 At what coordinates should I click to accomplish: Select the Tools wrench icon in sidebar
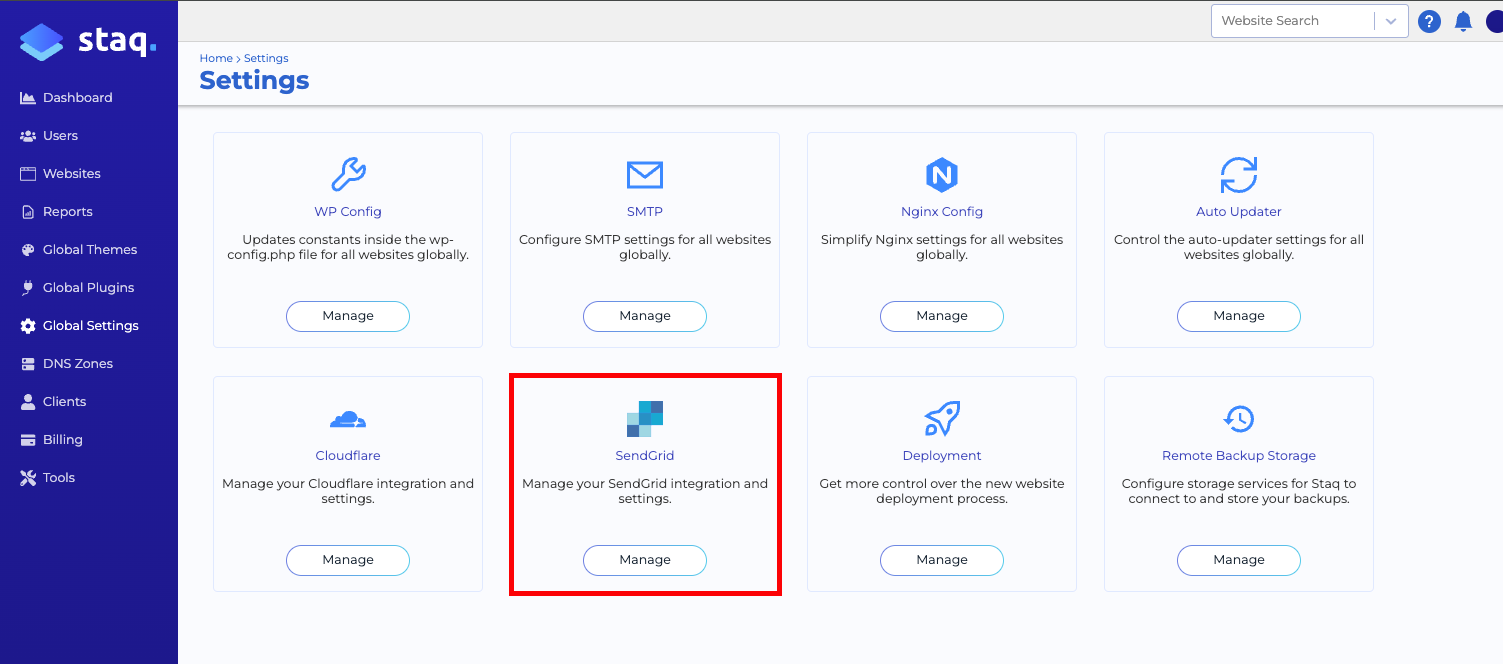click(28, 477)
